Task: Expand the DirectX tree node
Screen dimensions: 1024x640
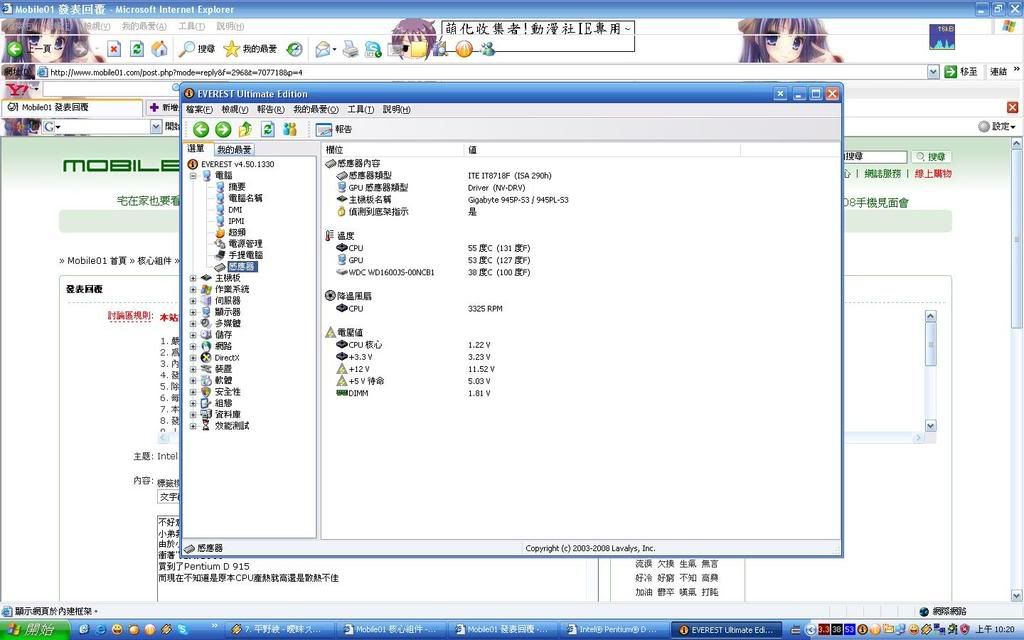Action: tap(193, 358)
